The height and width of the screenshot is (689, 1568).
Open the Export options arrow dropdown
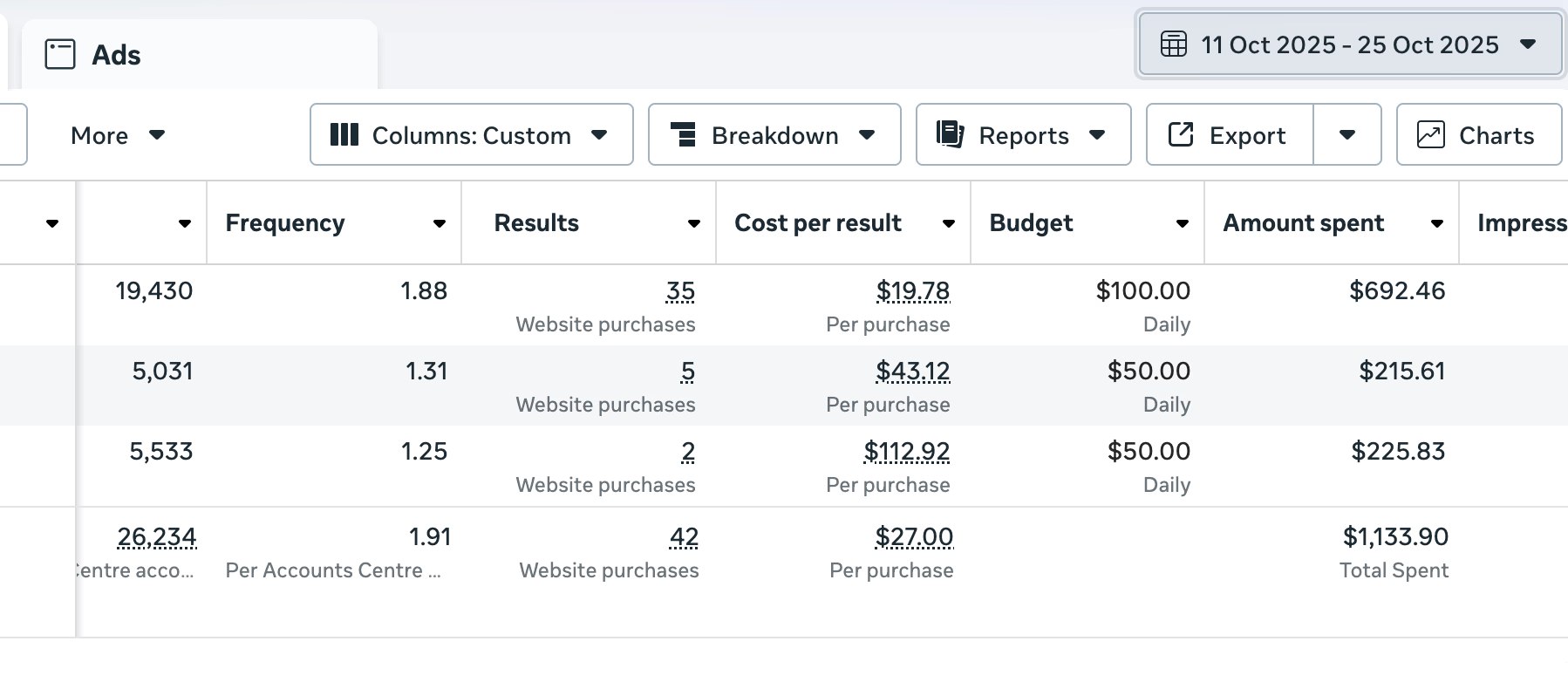[x=1347, y=135]
